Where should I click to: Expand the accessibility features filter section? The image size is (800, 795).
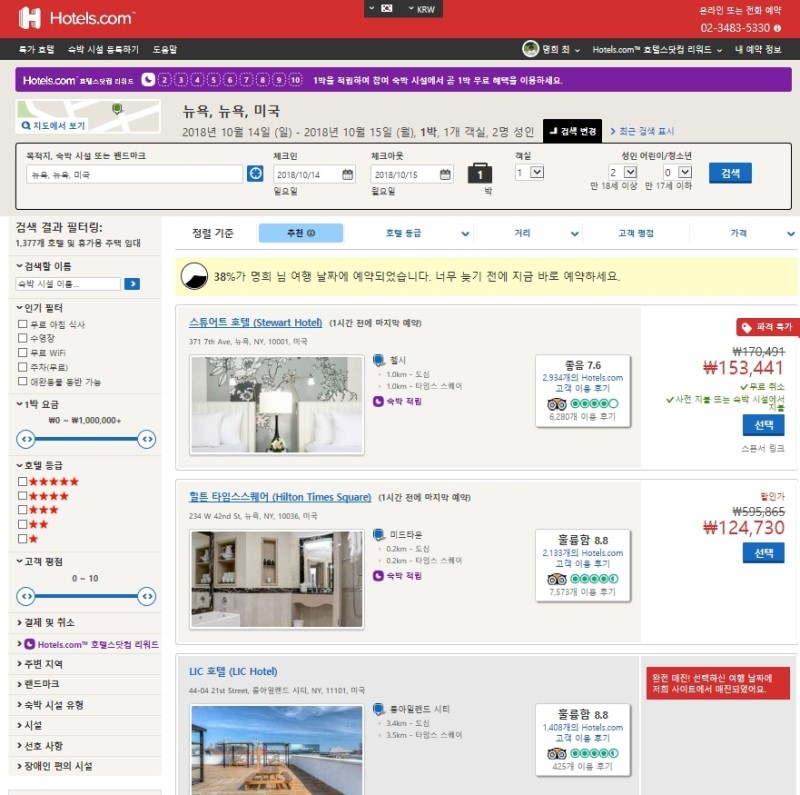pyautogui.click(x=55, y=766)
